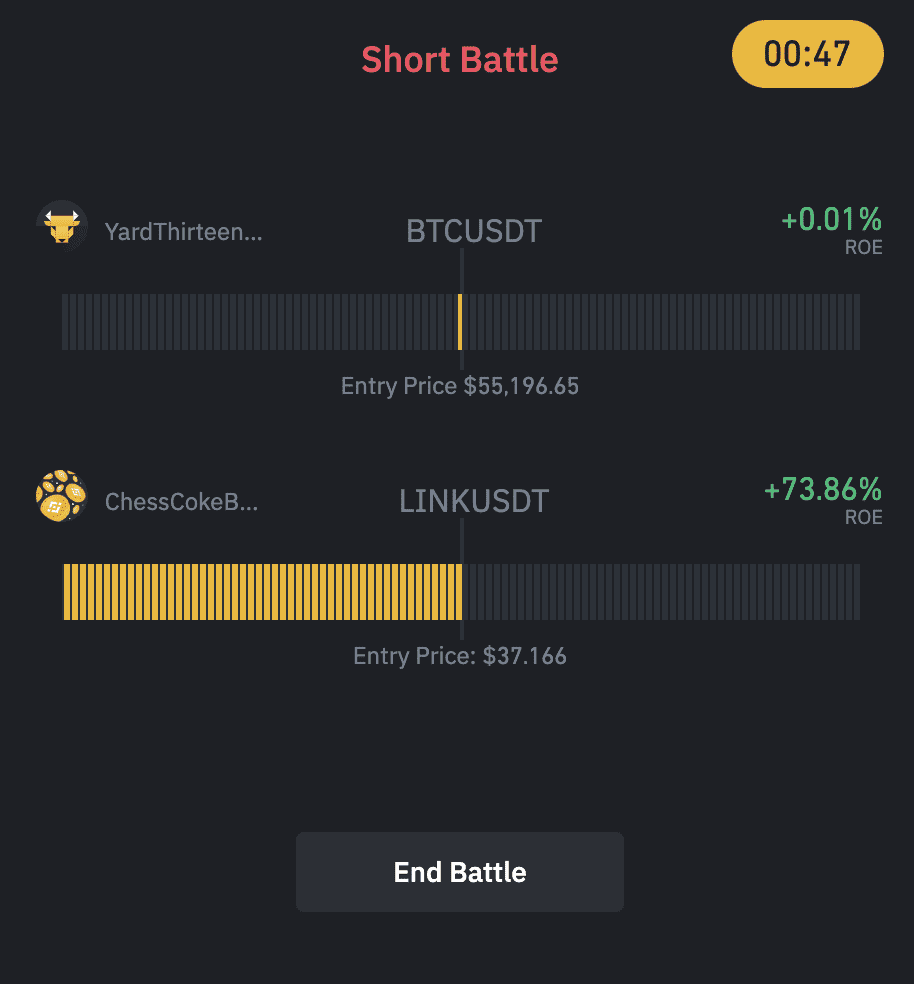Click the Entry Price $55,196.65 text
Screen dimensions: 914x984
click(460, 386)
